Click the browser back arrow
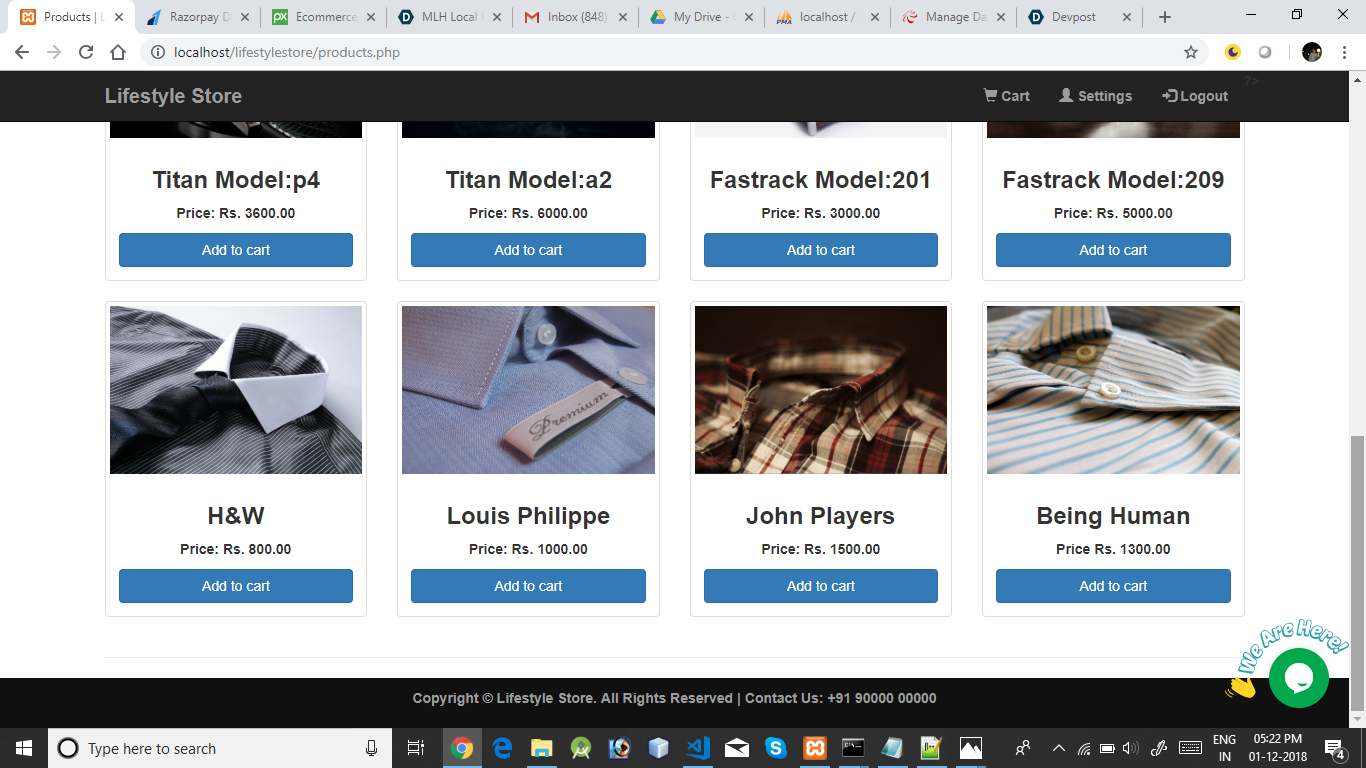Image resolution: width=1366 pixels, height=768 pixels. tap(22, 52)
